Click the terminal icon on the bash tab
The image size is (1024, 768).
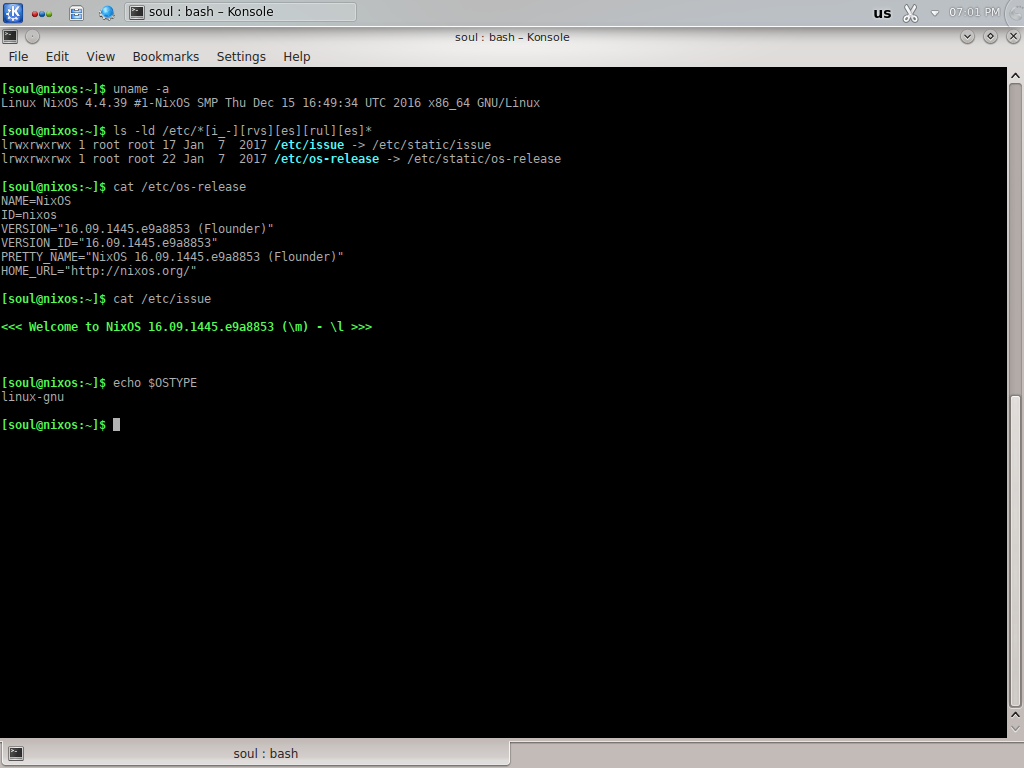click(16, 754)
